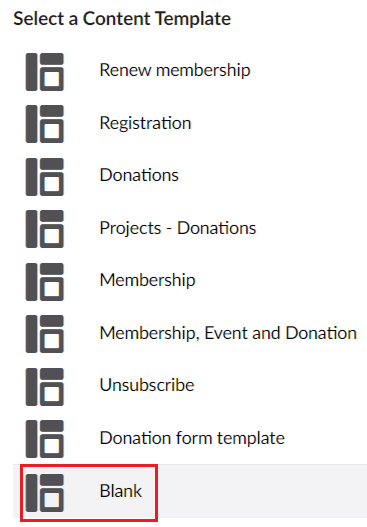Click icon for Membership, Event and Donation
The height and width of the screenshot is (527, 367).
(x=45, y=334)
